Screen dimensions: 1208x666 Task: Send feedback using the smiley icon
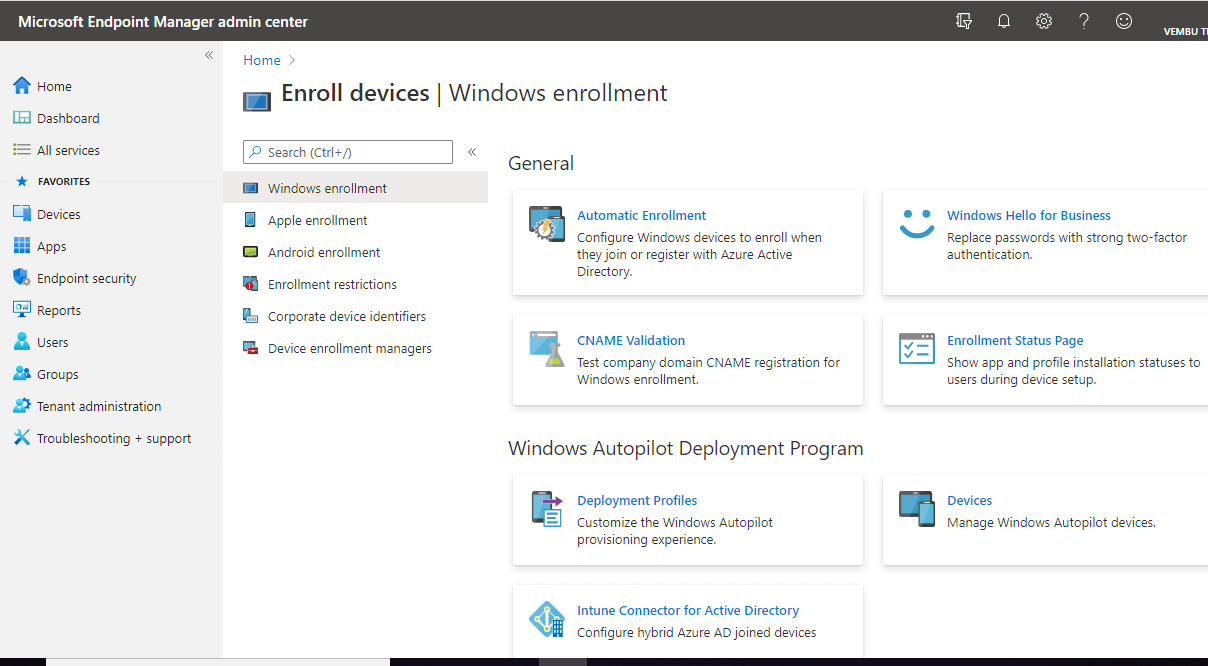click(1124, 21)
